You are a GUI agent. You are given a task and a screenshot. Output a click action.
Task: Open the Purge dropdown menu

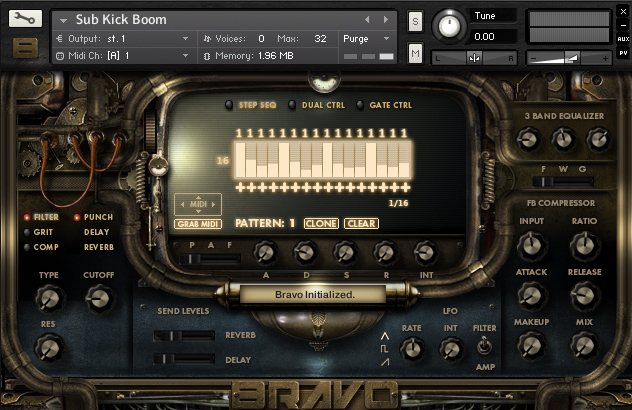tap(367, 39)
